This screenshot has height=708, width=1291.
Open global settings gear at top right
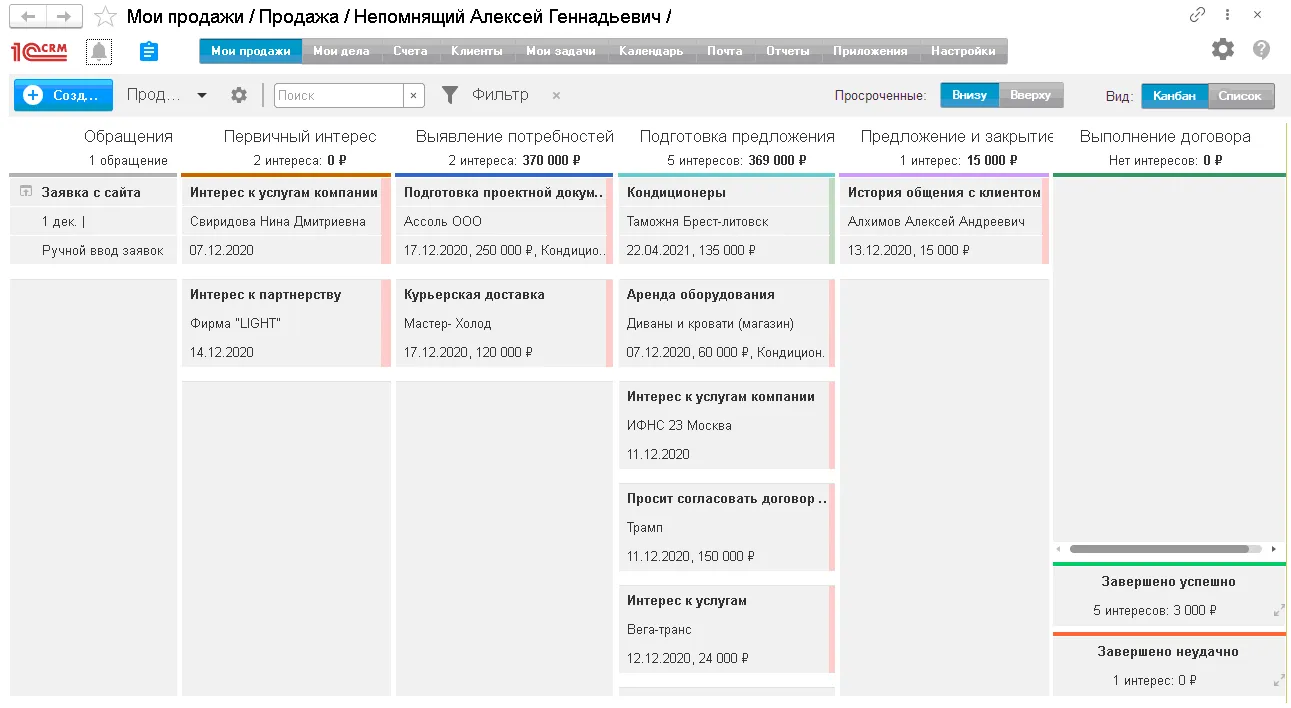pyautogui.click(x=1222, y=50)
